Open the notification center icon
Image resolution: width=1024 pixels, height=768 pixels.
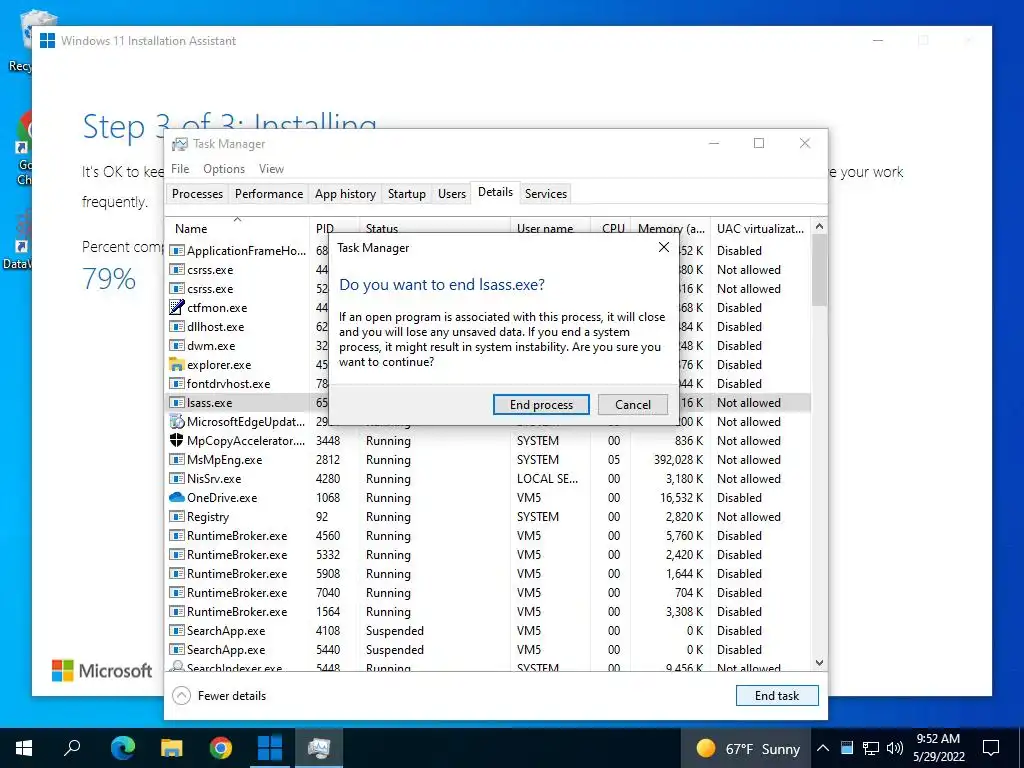(991, 748)
